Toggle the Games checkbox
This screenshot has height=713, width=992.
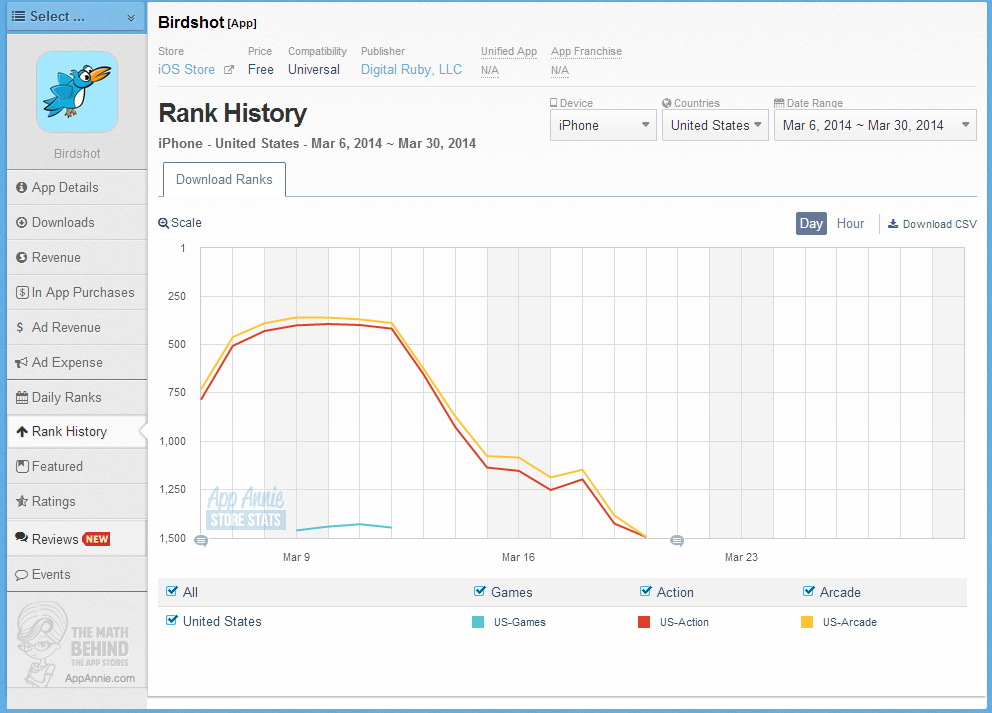[480, 591]
